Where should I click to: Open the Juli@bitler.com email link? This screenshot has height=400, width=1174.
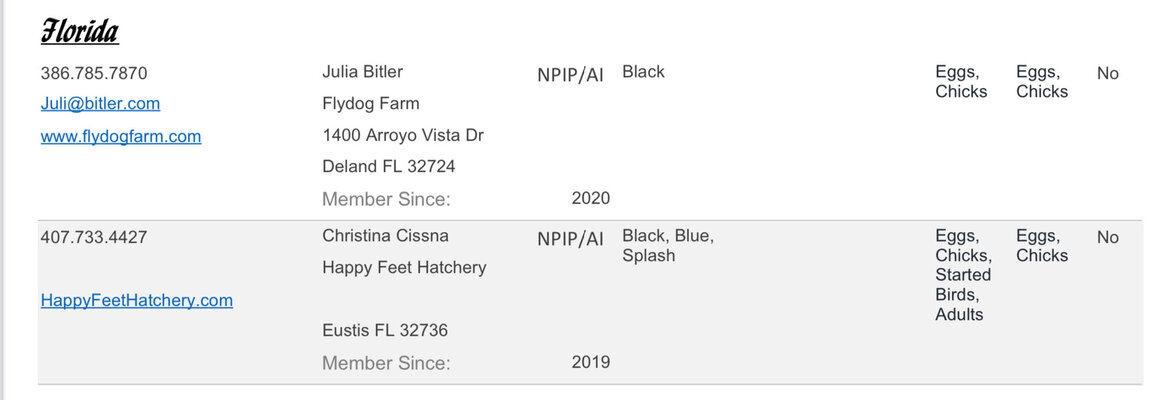[x=100, y=103]
